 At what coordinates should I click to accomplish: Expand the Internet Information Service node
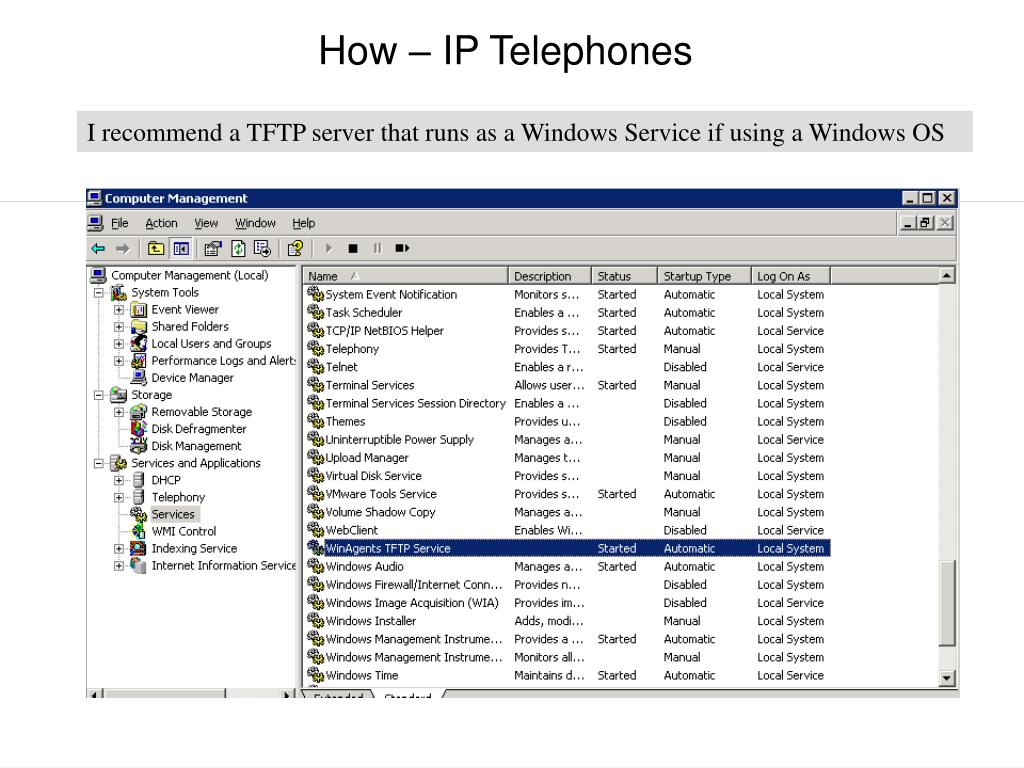(x=119, y=566)
